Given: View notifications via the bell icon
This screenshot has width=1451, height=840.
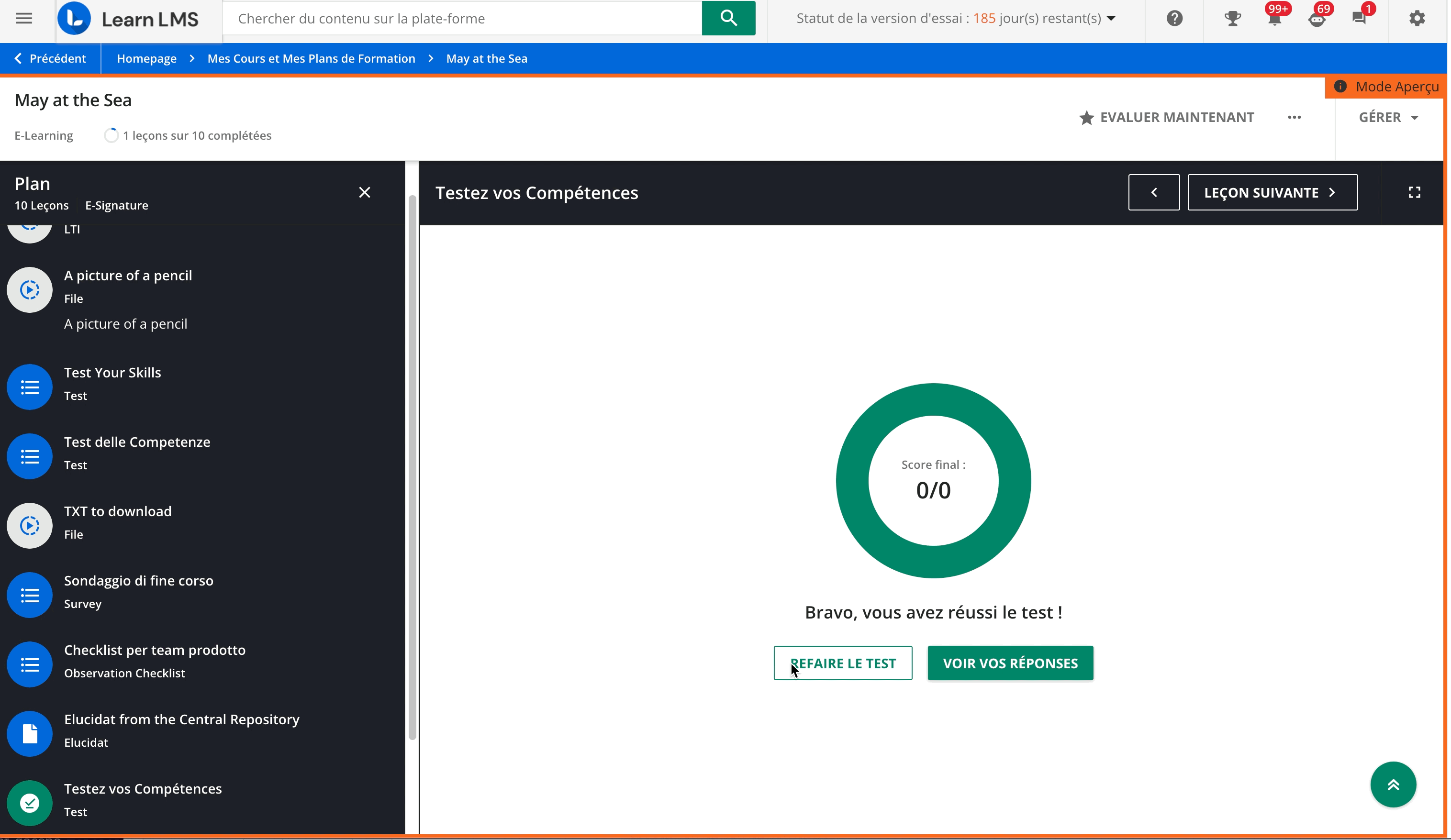Looking at the screenshot, I should pyautogui.click(x=1274, y=20).
